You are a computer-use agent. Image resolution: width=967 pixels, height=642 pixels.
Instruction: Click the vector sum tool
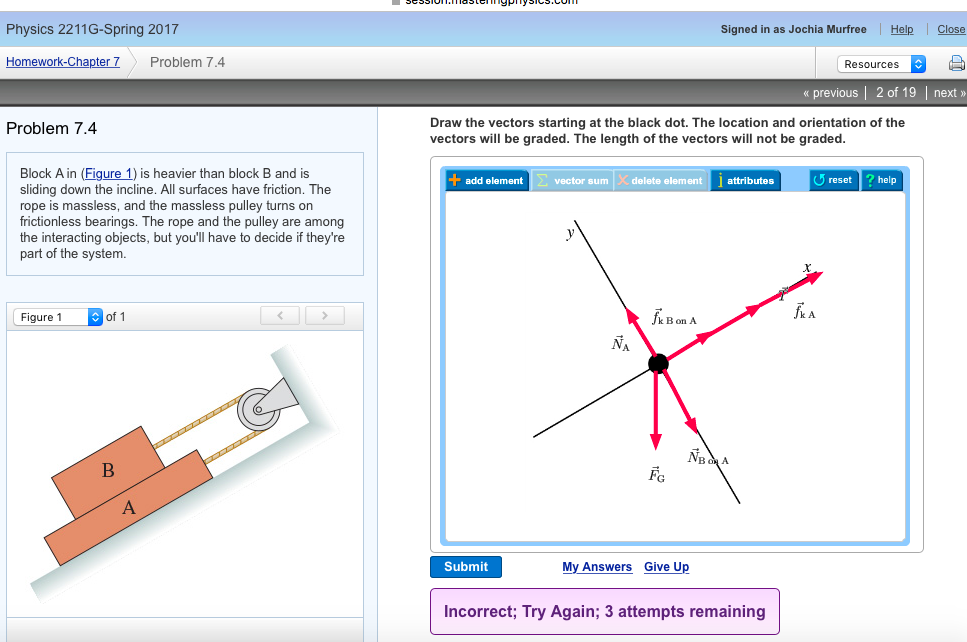pyautogui.click(x=572, y=180)
